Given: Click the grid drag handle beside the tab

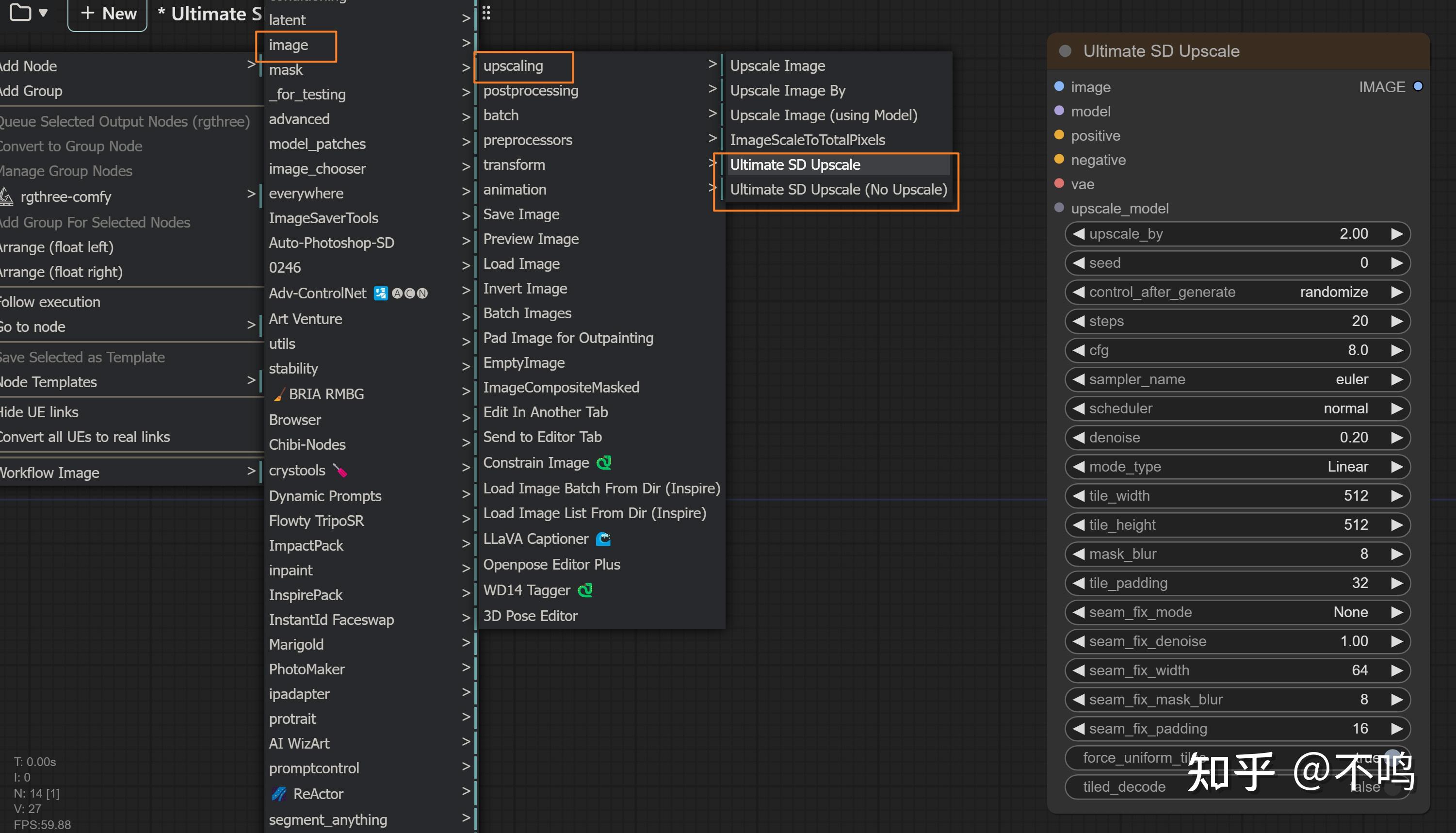Looking at the screenshot, I should (x=486, y=13).
